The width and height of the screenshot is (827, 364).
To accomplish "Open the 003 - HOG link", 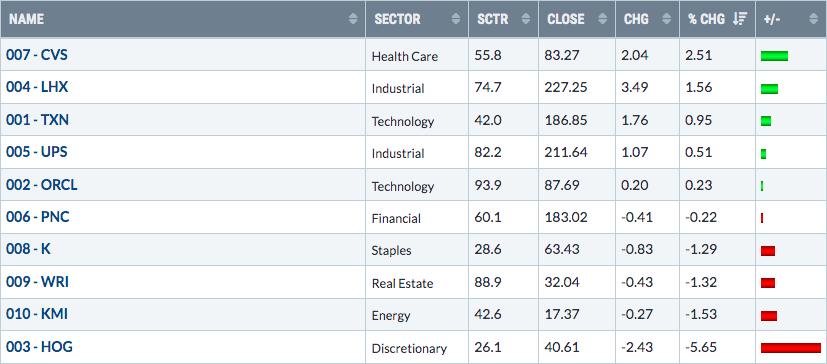I will (40, 347).
